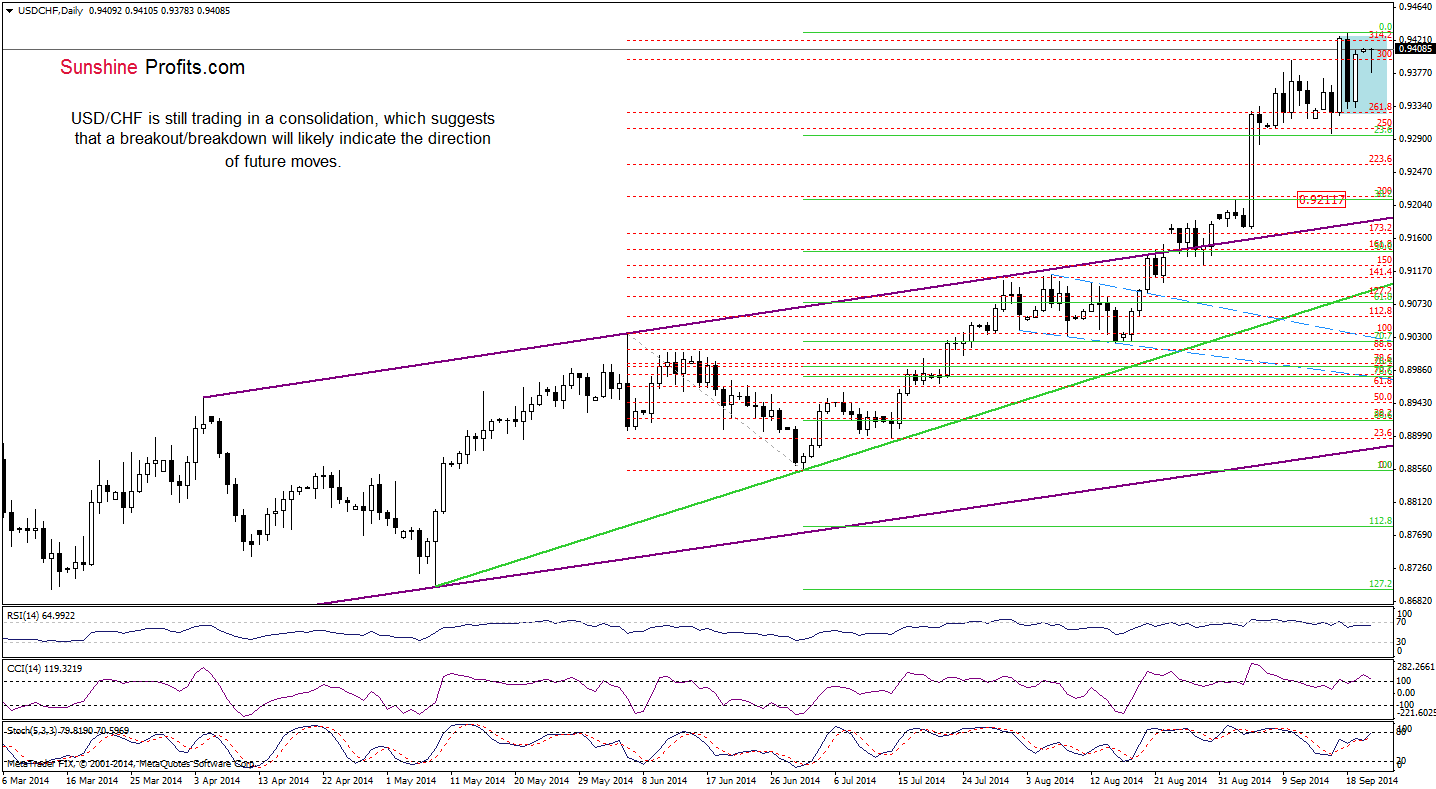Image resolution: width=1436 pixels, height=789 pixels.
Task: Select the 13 Apr 2014 date label
Action: coord(283,780)
